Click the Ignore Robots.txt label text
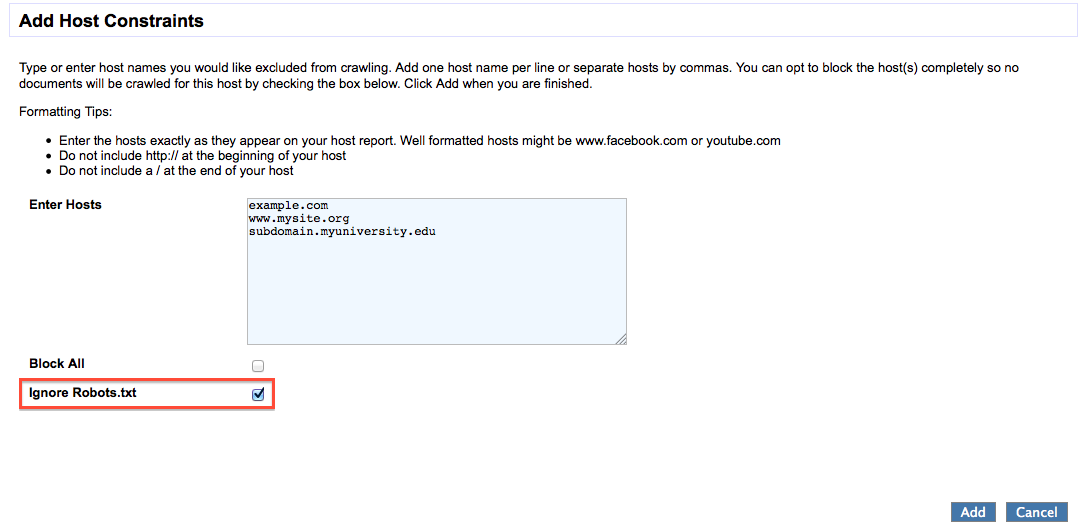The width and height of the screenshot is (1079, 530). (82, 393)
